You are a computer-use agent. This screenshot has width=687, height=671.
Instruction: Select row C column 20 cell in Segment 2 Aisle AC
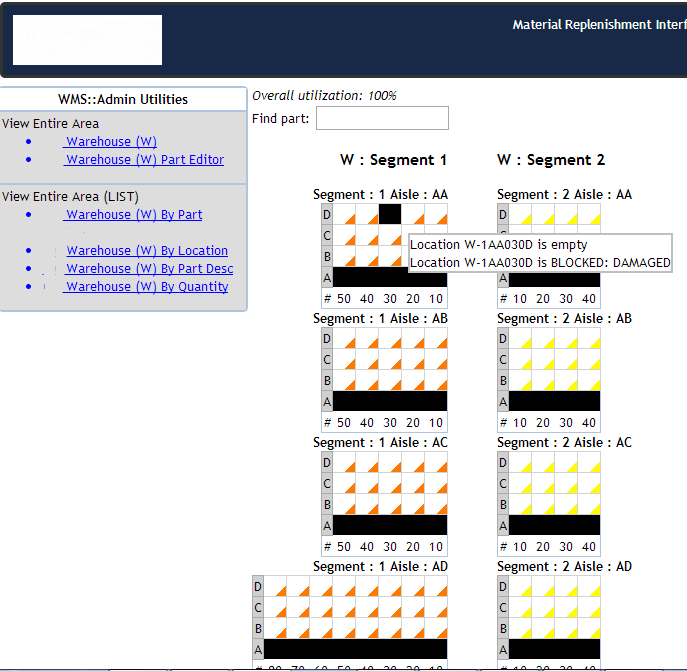(543, 483)
